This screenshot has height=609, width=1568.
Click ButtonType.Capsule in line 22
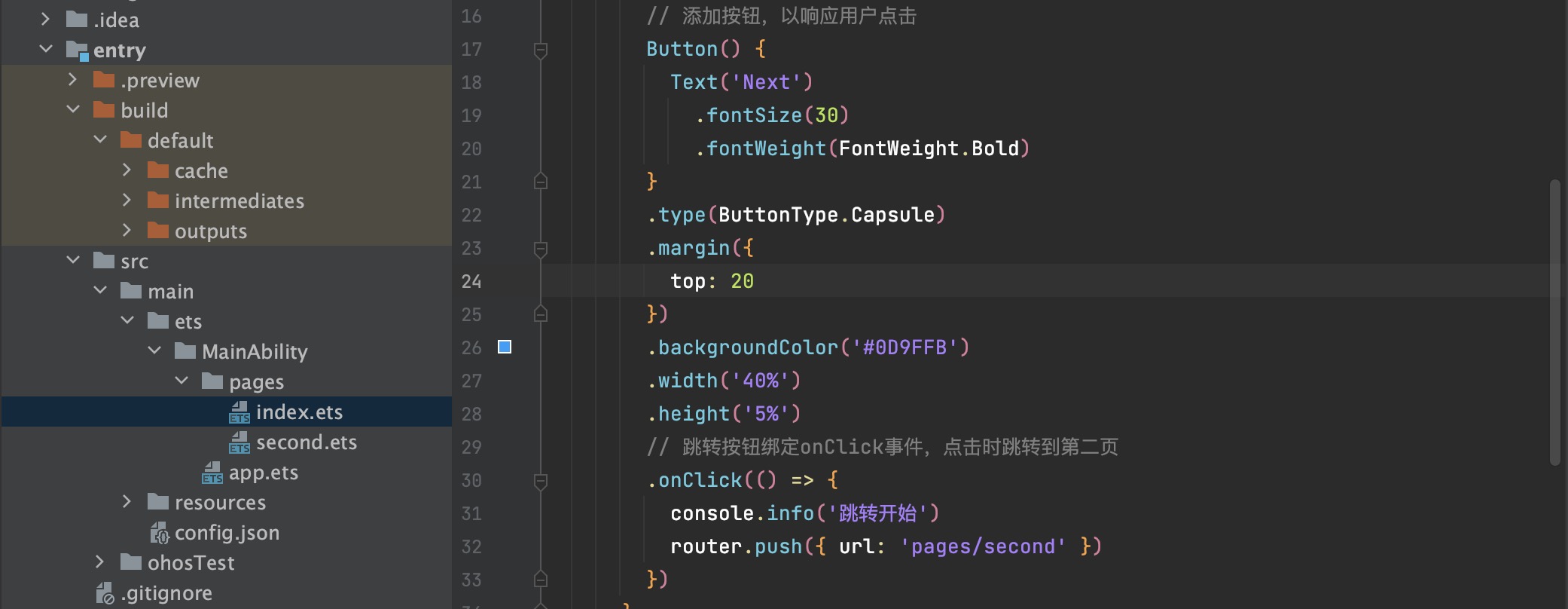point(826,215)
